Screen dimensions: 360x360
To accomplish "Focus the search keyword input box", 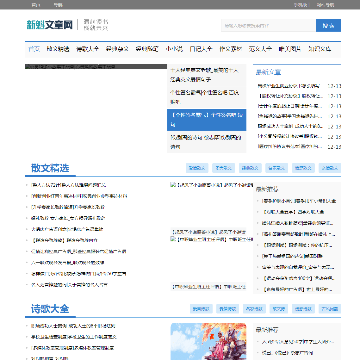I will [268, 25].
